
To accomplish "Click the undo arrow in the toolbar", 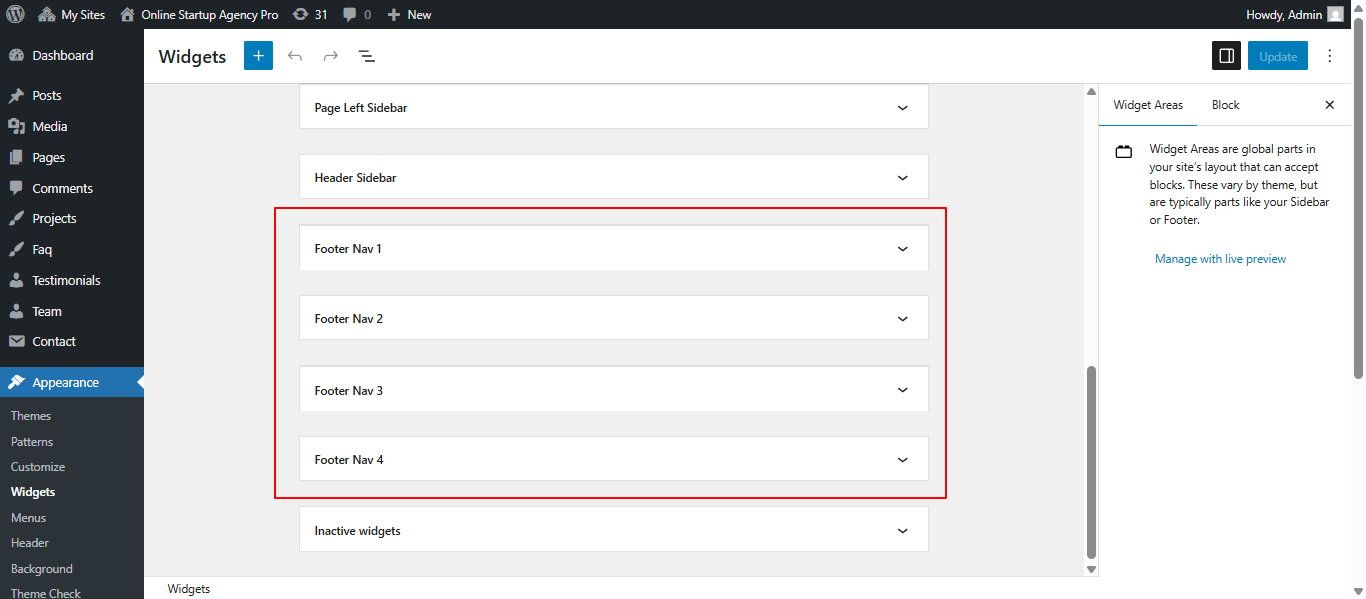I will click(295, 56).
